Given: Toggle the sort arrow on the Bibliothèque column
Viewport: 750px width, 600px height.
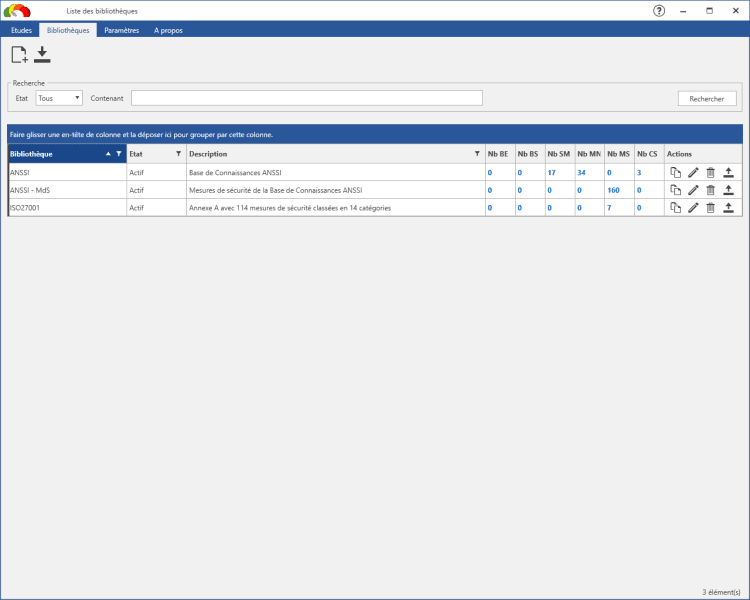Looking at the screenshot, I should click(108, 154).
